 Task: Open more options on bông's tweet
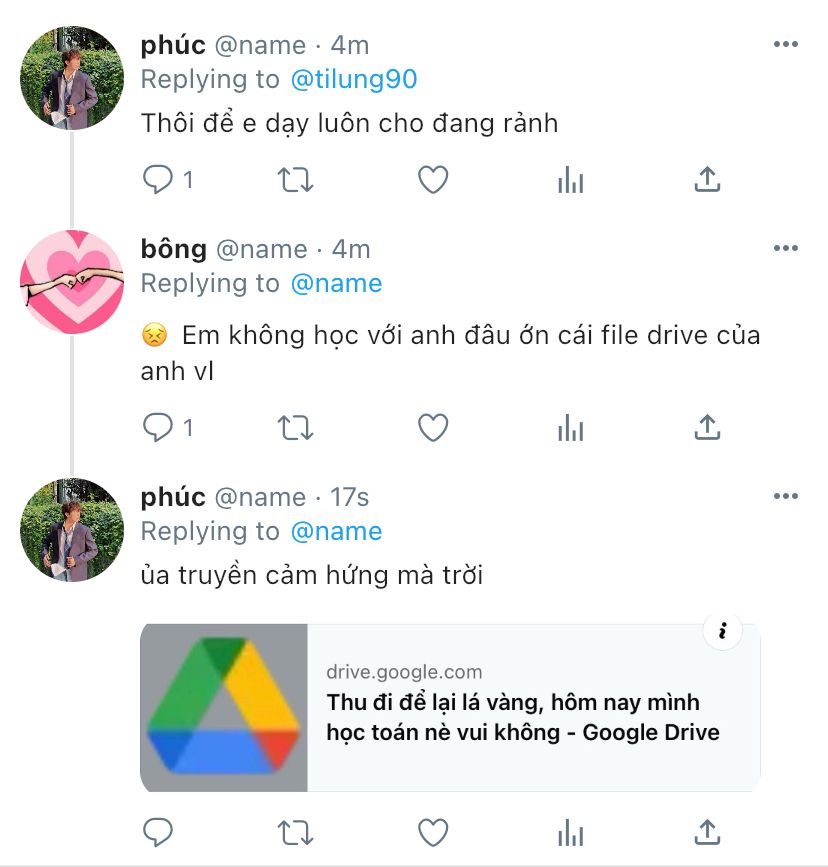[786, 248]
